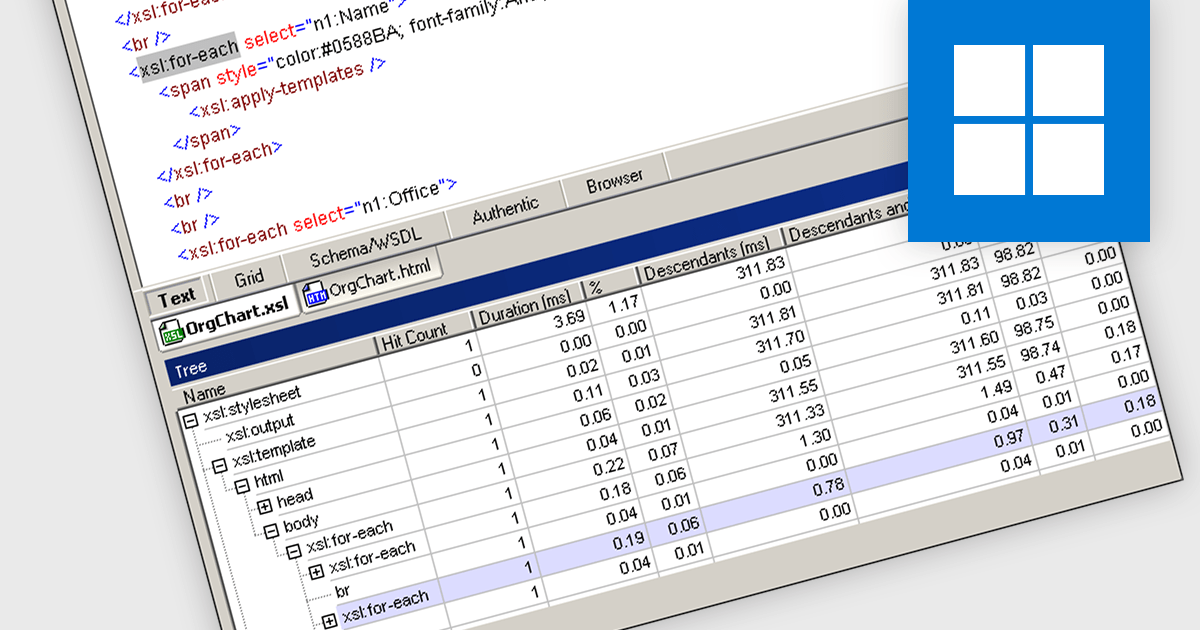Collapse the html node in the profiler tree
This screenshot has height=630, width=1200.
point(242,486)
